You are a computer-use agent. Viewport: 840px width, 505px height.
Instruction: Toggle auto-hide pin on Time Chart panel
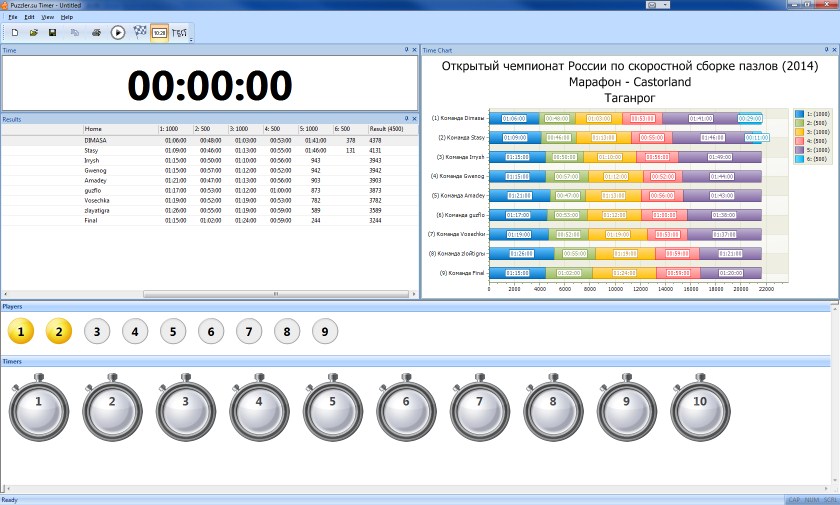[x=825, y=49]
